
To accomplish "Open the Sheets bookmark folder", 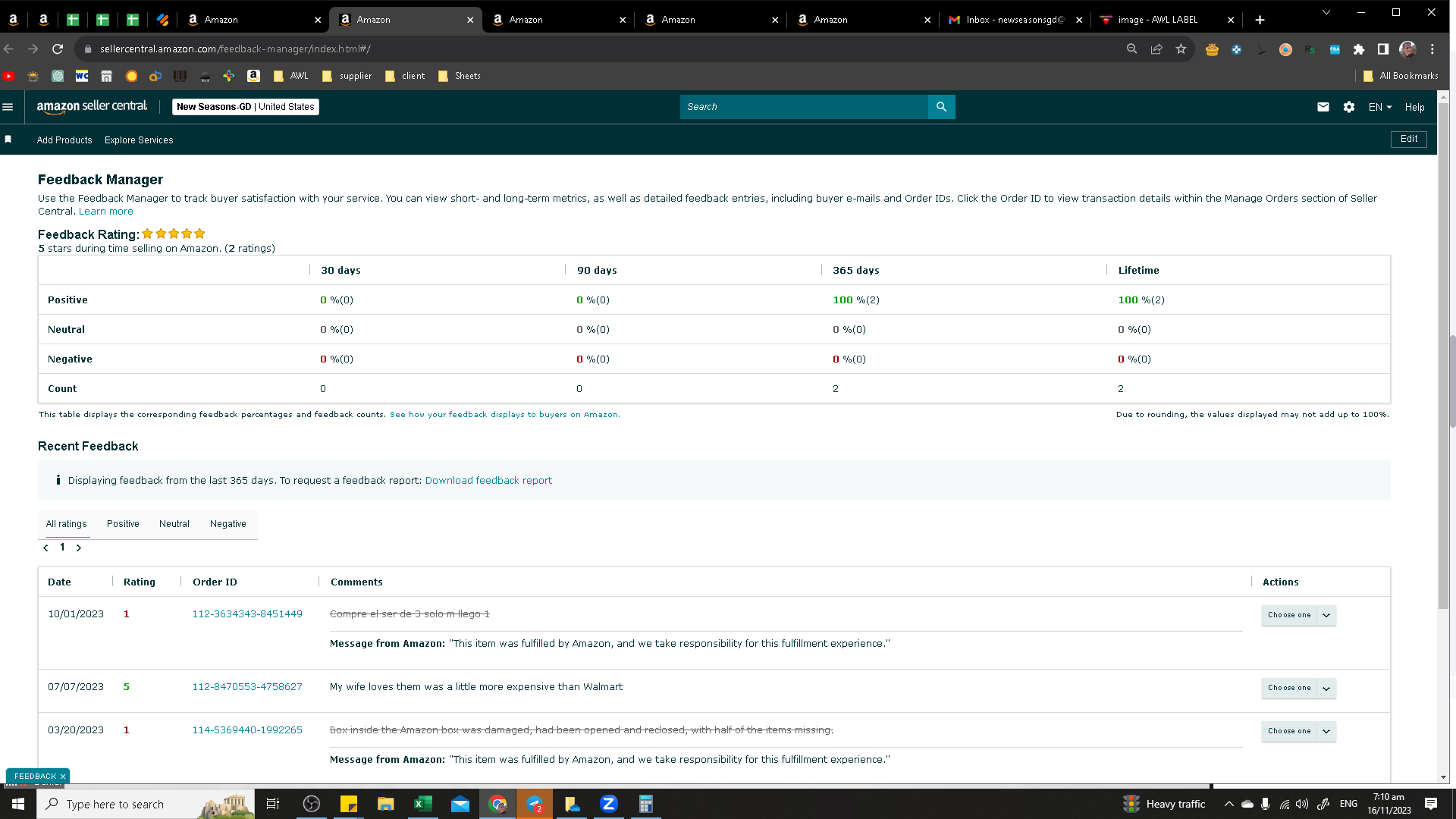I will tap(460, 76).
